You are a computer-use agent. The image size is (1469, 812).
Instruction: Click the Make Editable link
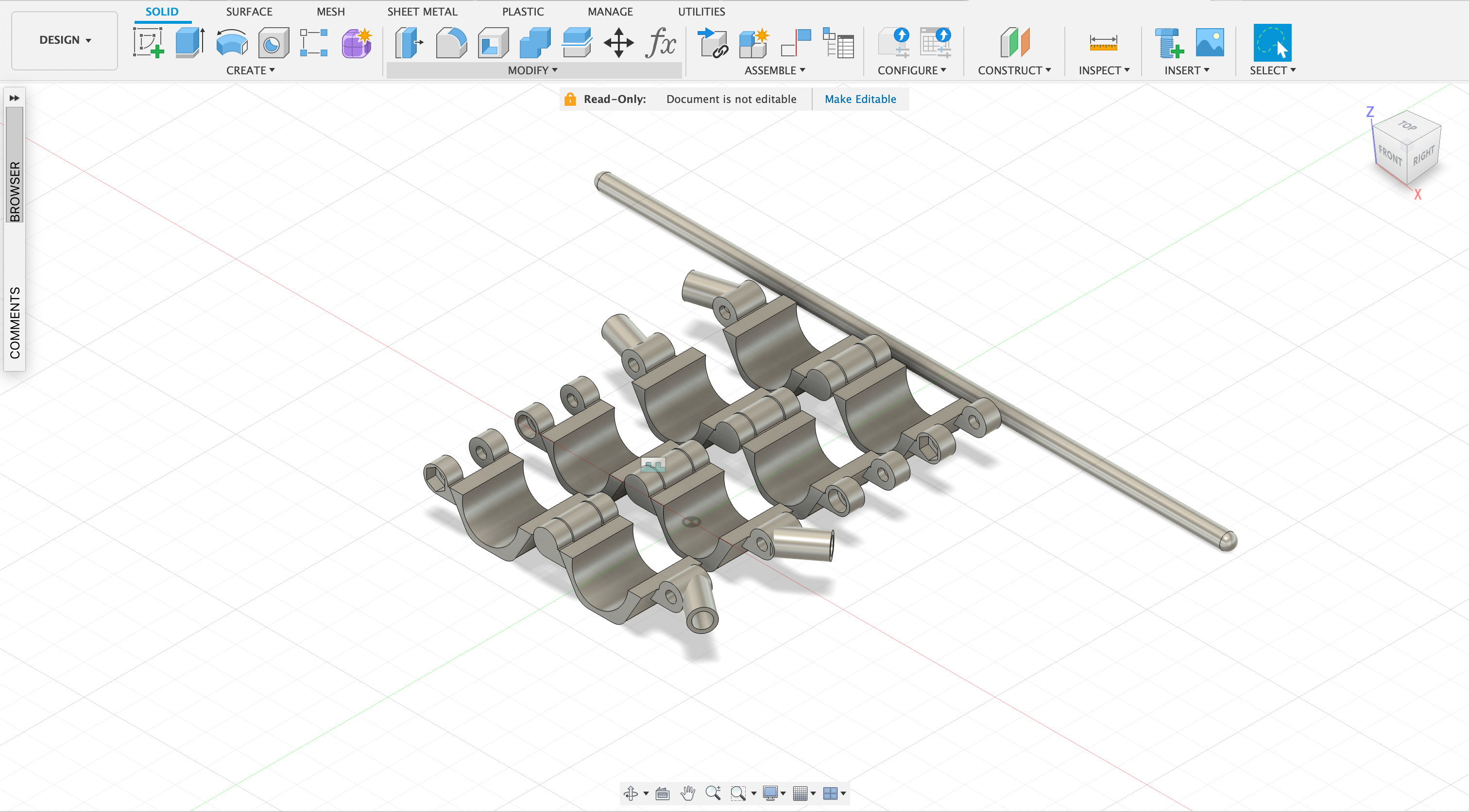860,99
